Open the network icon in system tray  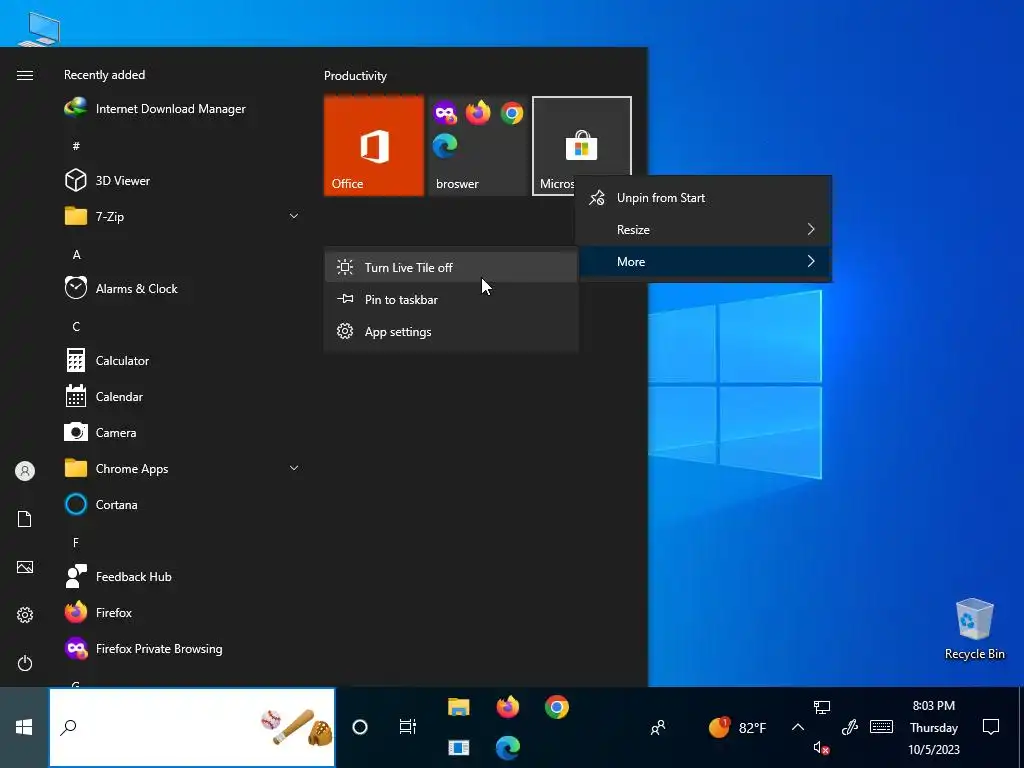click(x=821, y=707)
